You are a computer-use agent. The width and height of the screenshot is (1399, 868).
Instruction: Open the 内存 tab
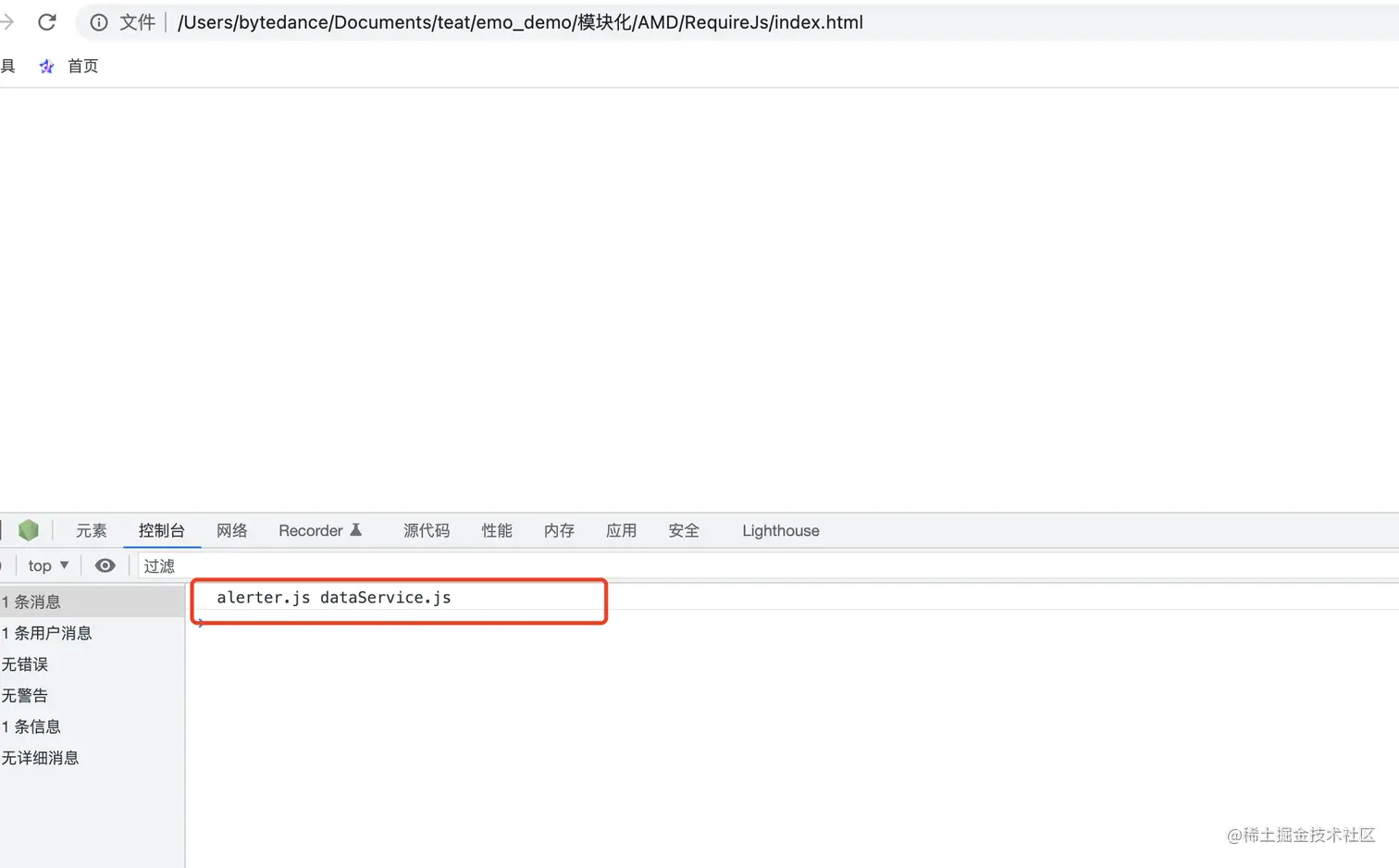(x=559, y=530)
